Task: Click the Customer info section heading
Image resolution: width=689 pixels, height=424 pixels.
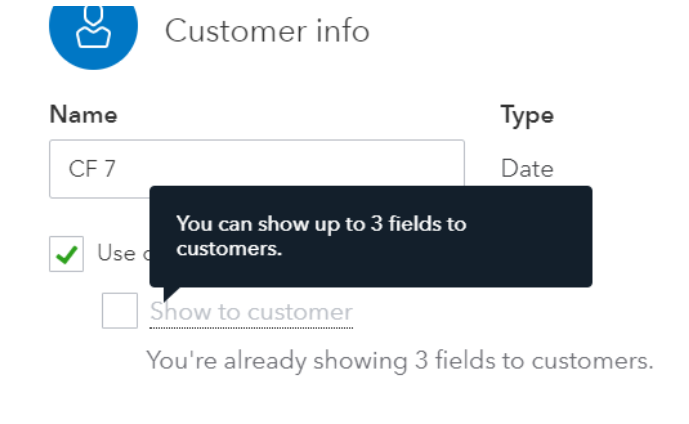Action: tap(267, 31)
